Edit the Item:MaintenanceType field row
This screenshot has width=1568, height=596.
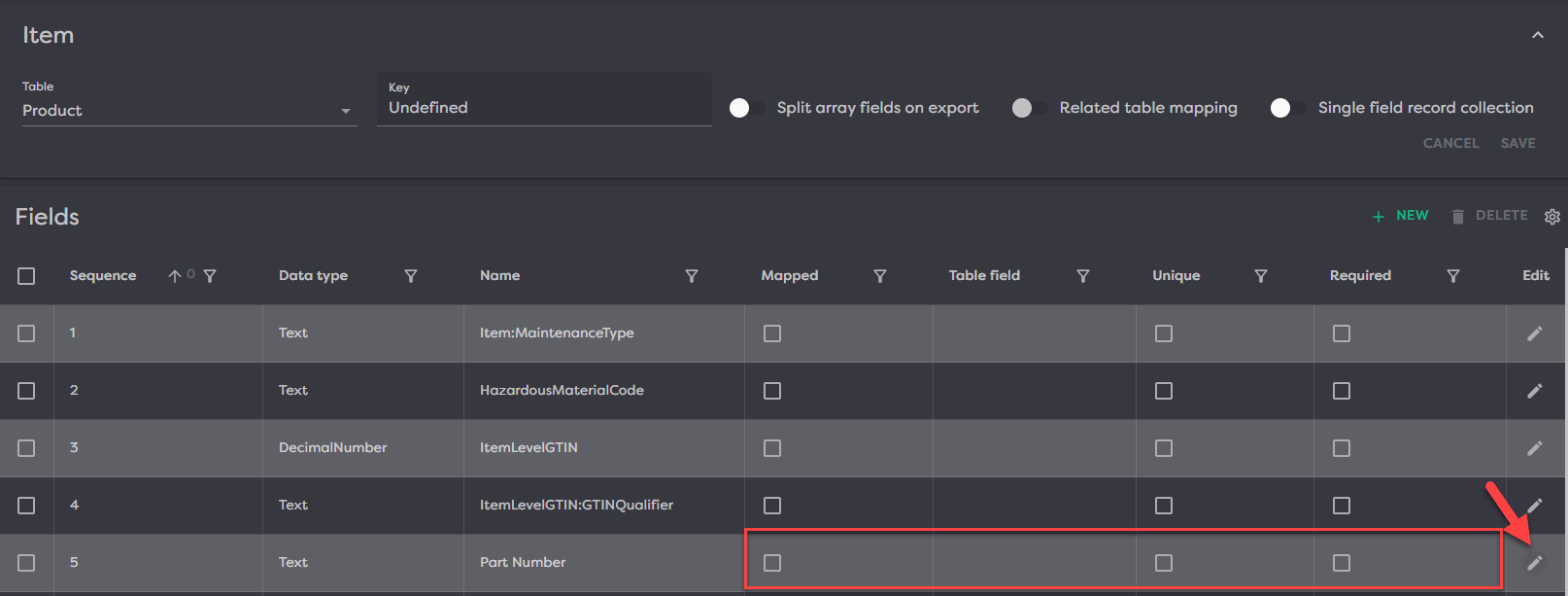[x=1534, y=333]
